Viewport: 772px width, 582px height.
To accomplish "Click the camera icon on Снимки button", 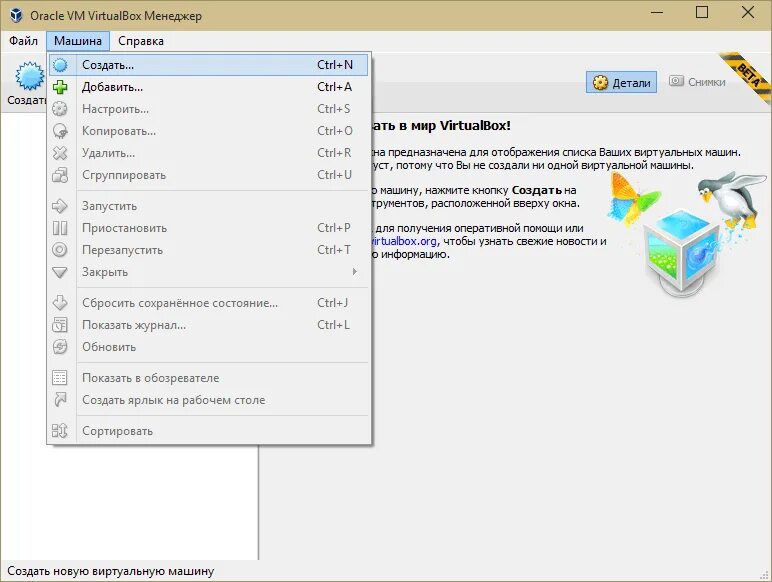I will coord(676,81).
